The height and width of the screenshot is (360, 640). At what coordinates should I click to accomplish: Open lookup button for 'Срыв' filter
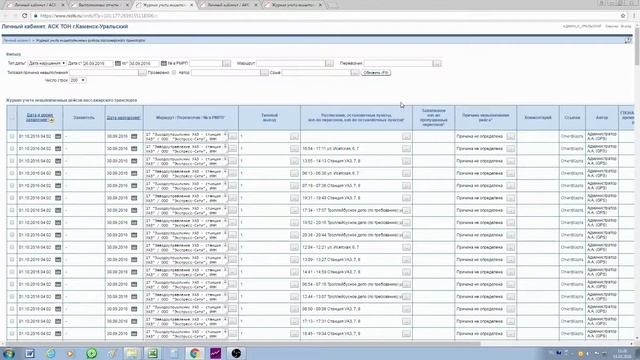pos(355,73)
